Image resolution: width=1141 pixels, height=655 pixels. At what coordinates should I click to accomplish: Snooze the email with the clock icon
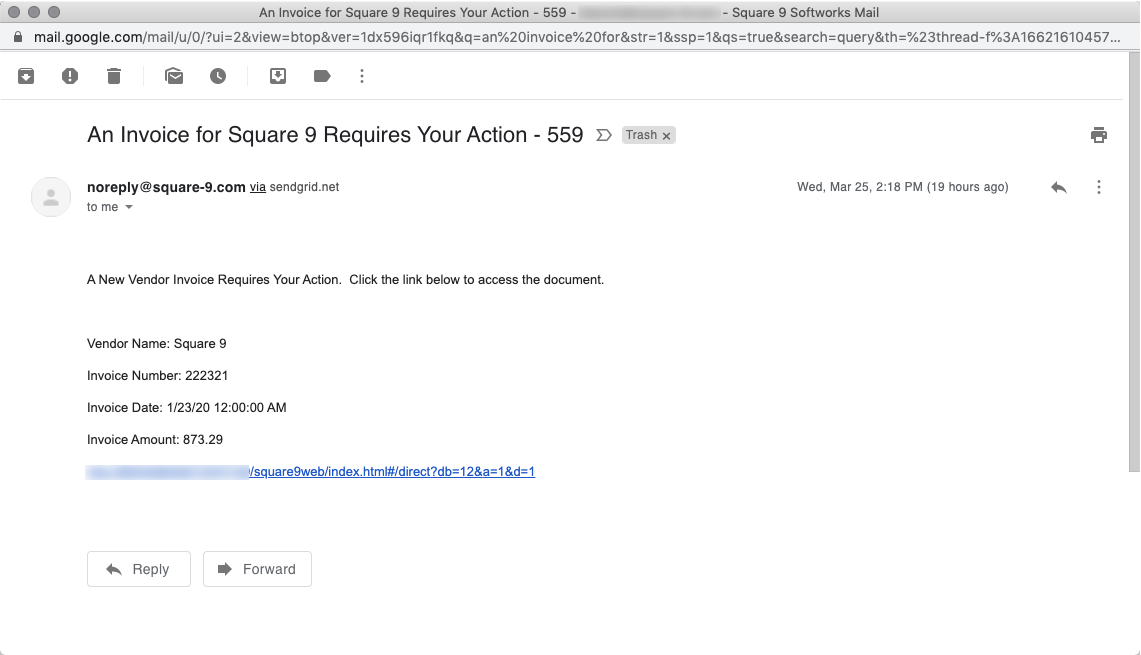pyautogui.click(x=218, y=76)
